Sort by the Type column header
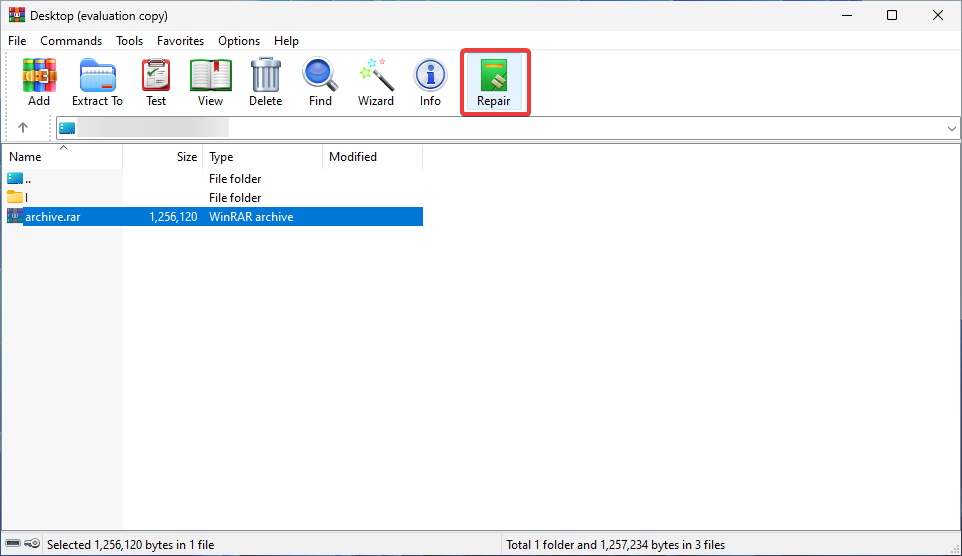Viewport: 962px width, 556px height. [x=263, y=156]
